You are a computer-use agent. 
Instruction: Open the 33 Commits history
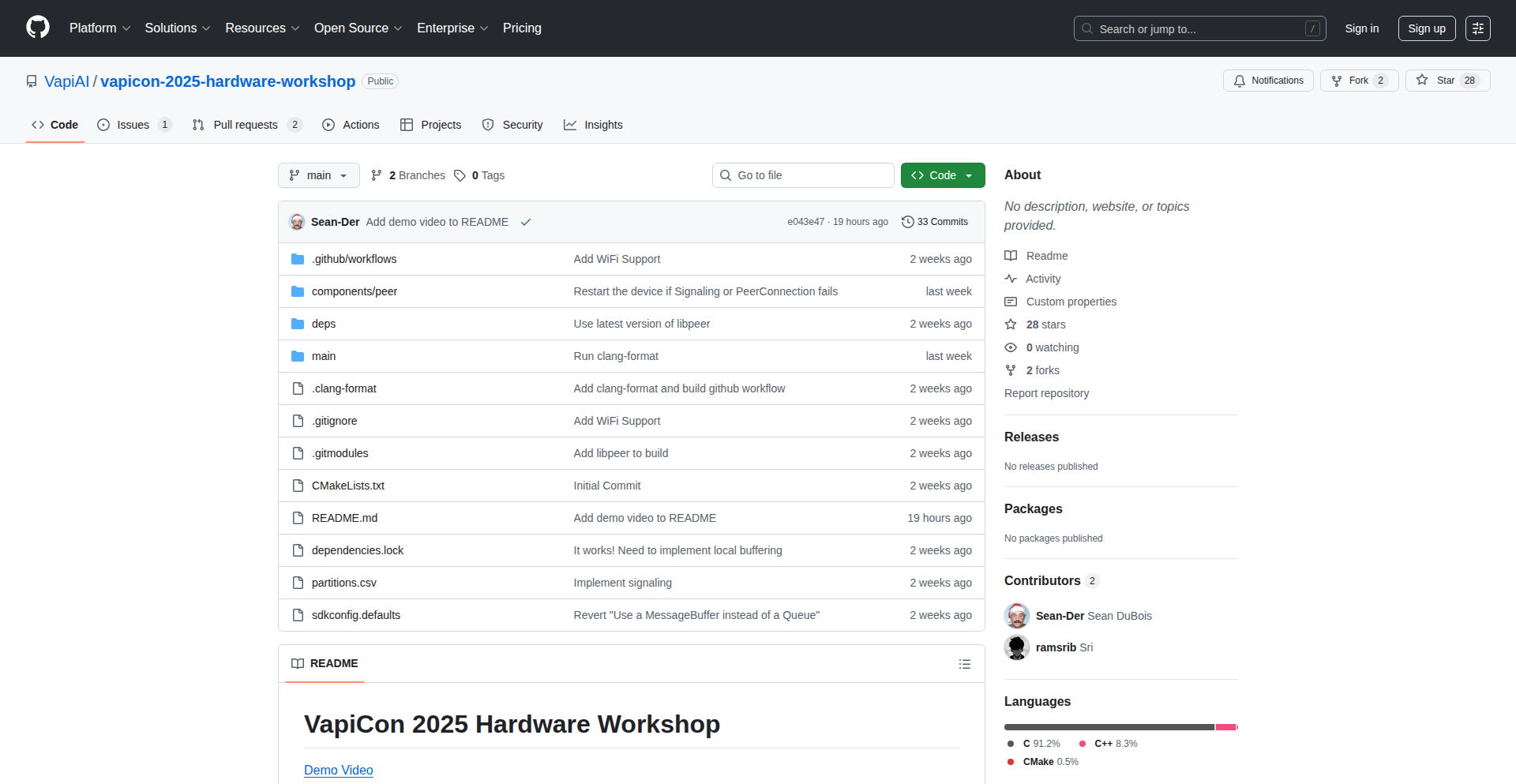pos(935,222)
